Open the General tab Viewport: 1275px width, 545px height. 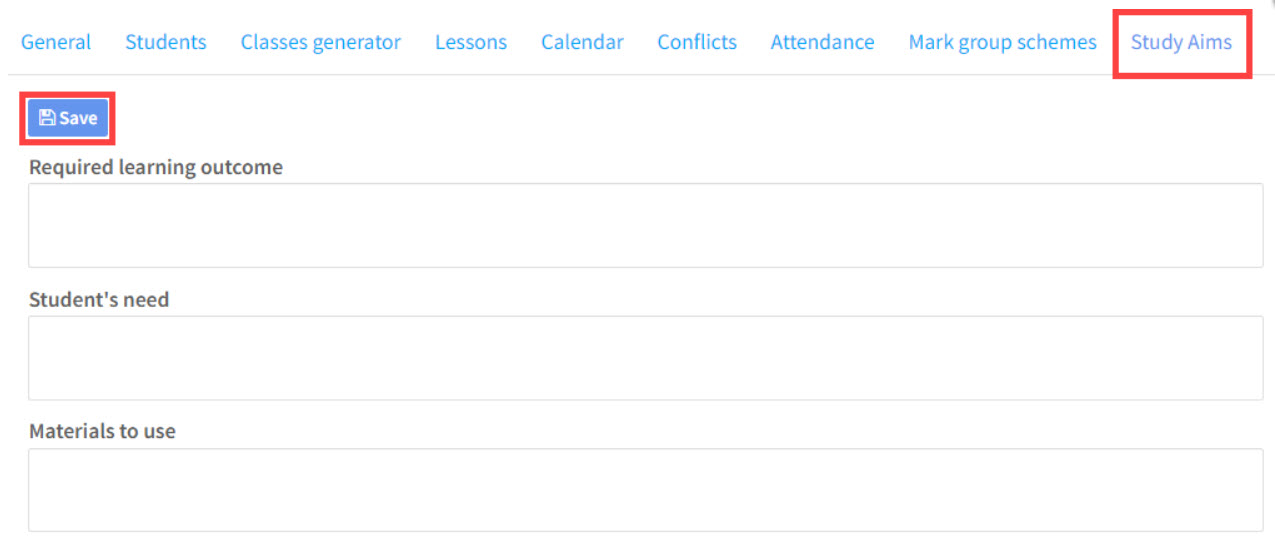56,42
